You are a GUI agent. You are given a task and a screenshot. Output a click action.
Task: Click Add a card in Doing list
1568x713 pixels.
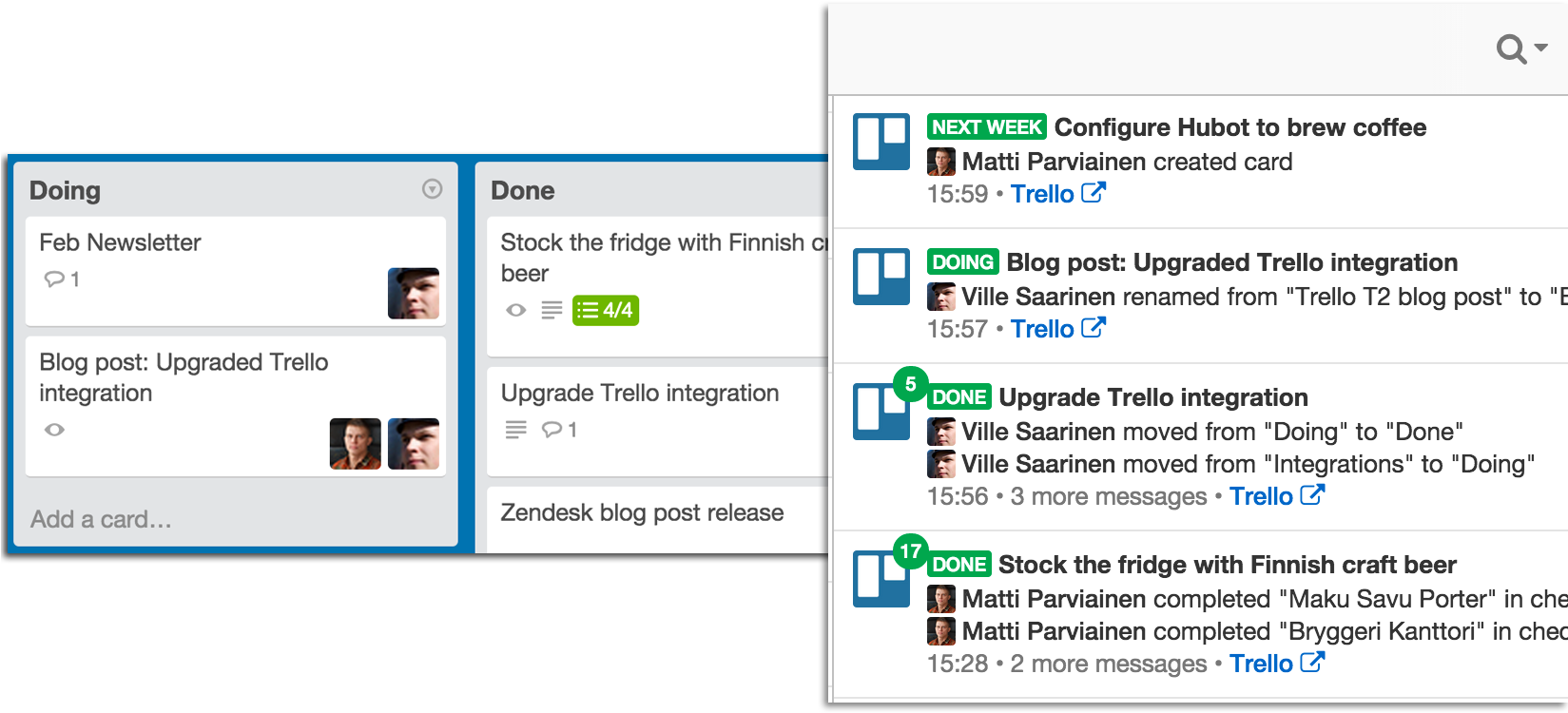click(101, 519)
